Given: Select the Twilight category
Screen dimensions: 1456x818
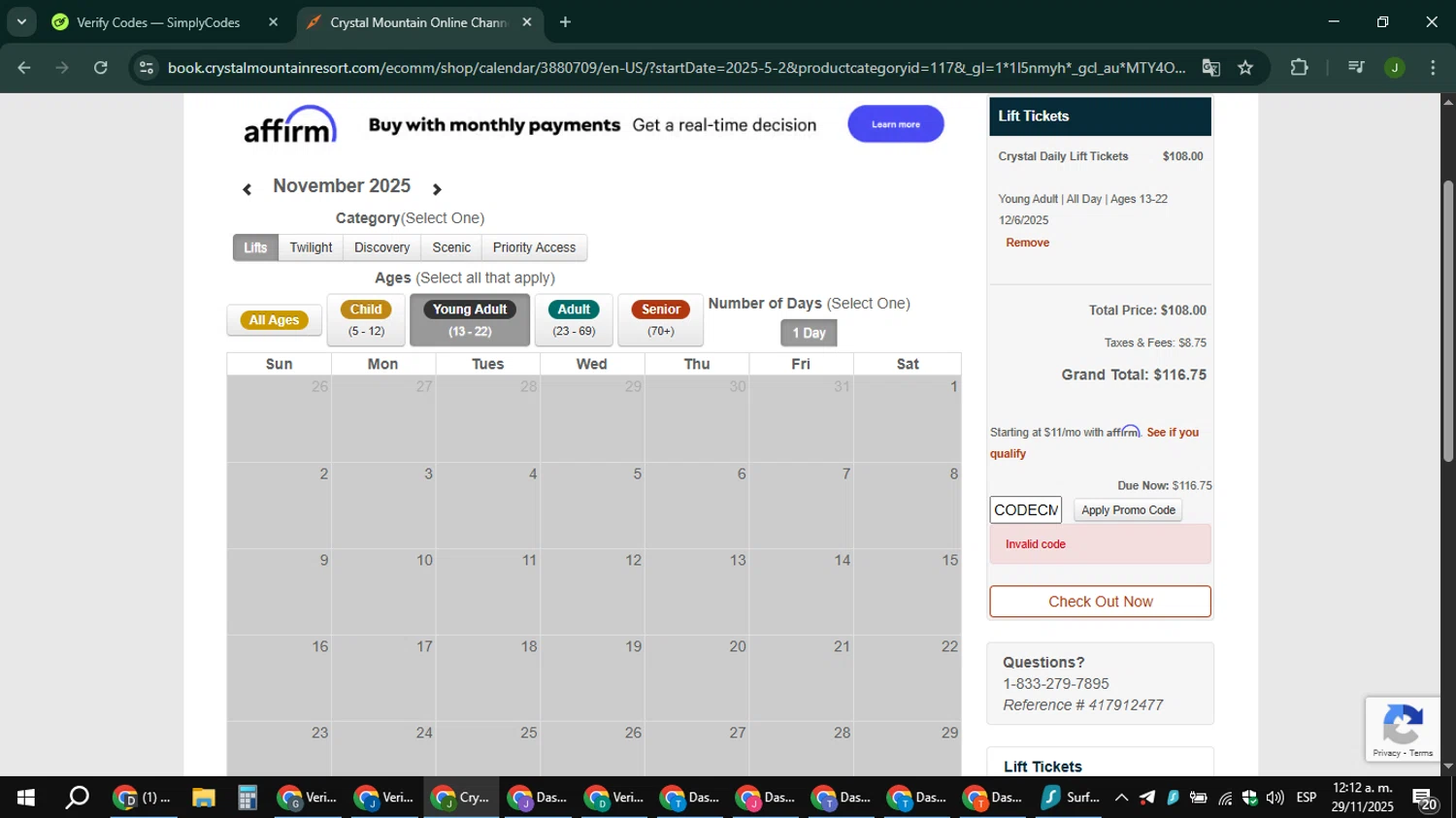Looking at the screenshot, I should [x=311, y=247].
